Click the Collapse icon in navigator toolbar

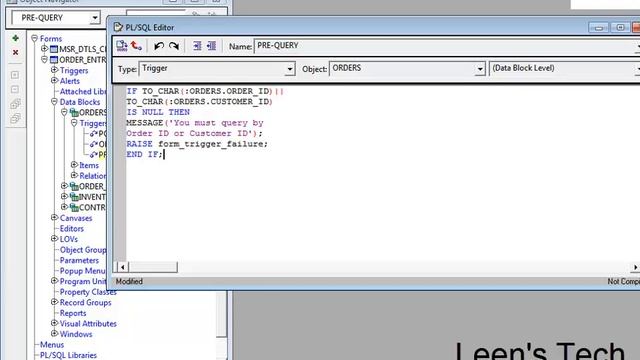[x=15, y=89]
